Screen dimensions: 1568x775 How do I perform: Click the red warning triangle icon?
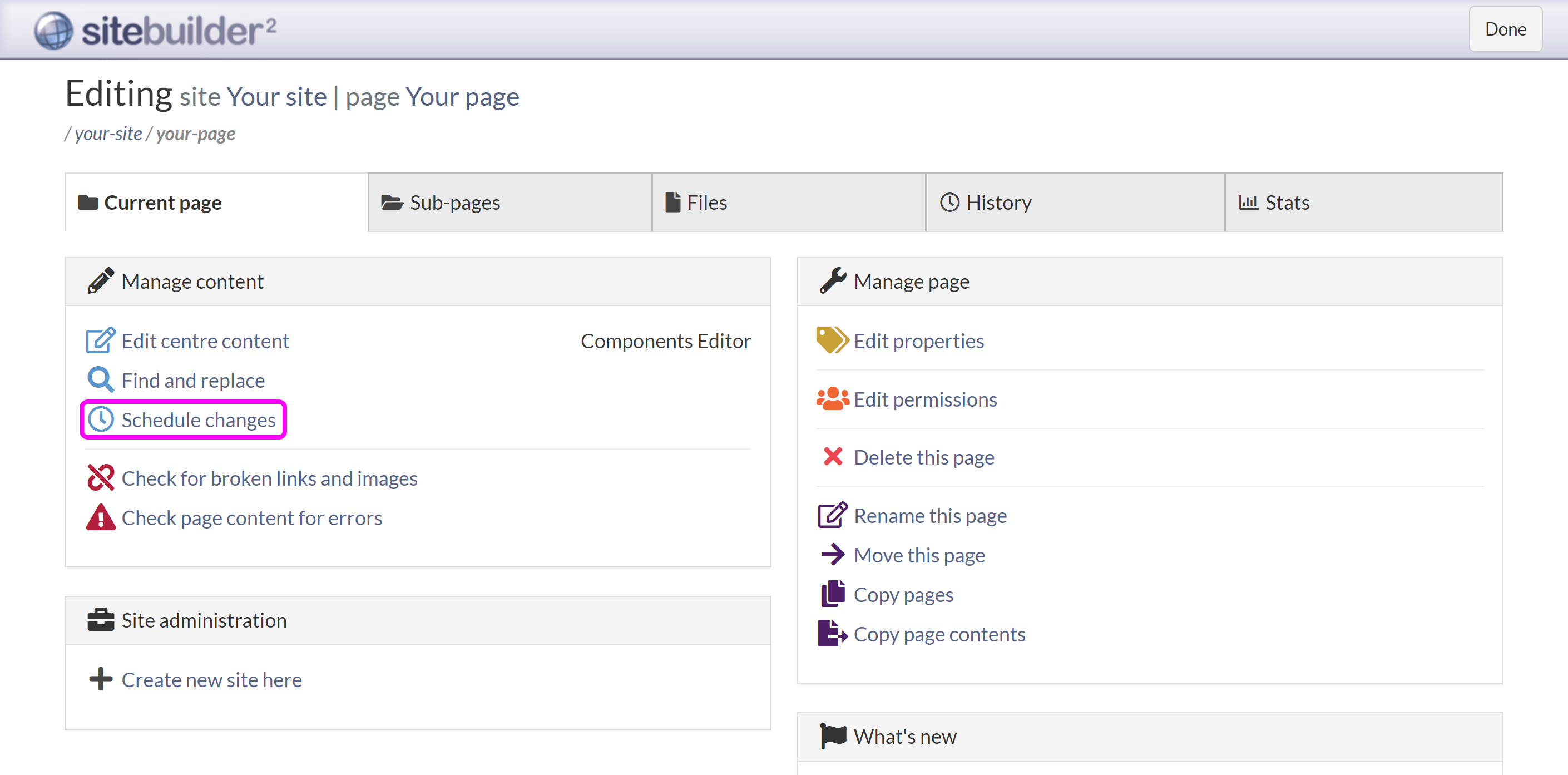point(101,517)
